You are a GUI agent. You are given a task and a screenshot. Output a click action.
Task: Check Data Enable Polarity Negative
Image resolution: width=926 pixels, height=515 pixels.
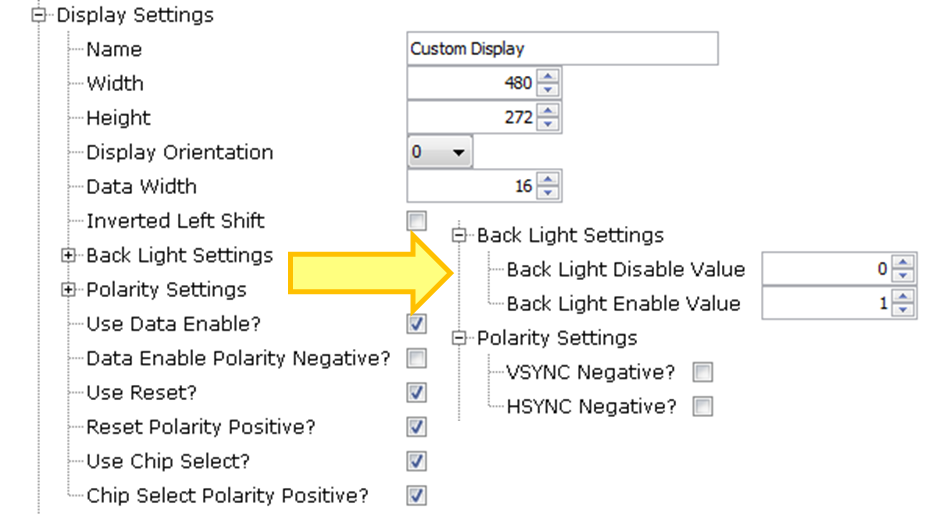tap(416, 358)
